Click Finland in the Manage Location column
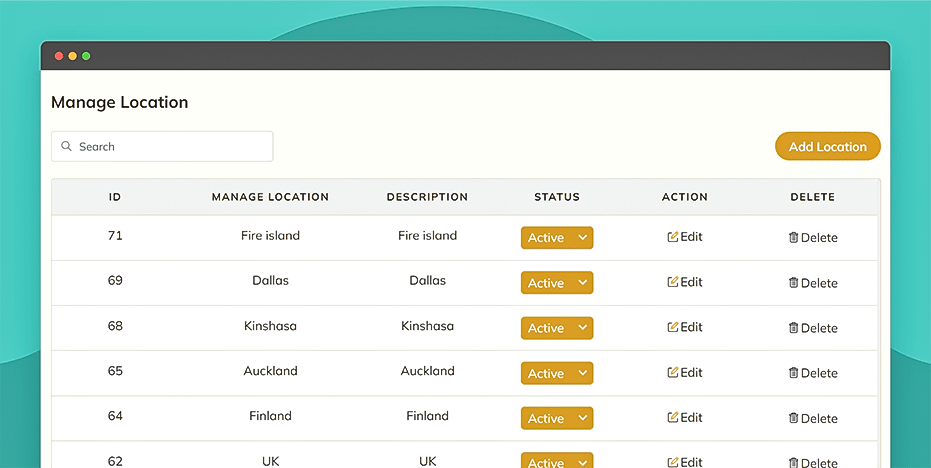This screenshot has height=468, width=931. tap(270, 416)
